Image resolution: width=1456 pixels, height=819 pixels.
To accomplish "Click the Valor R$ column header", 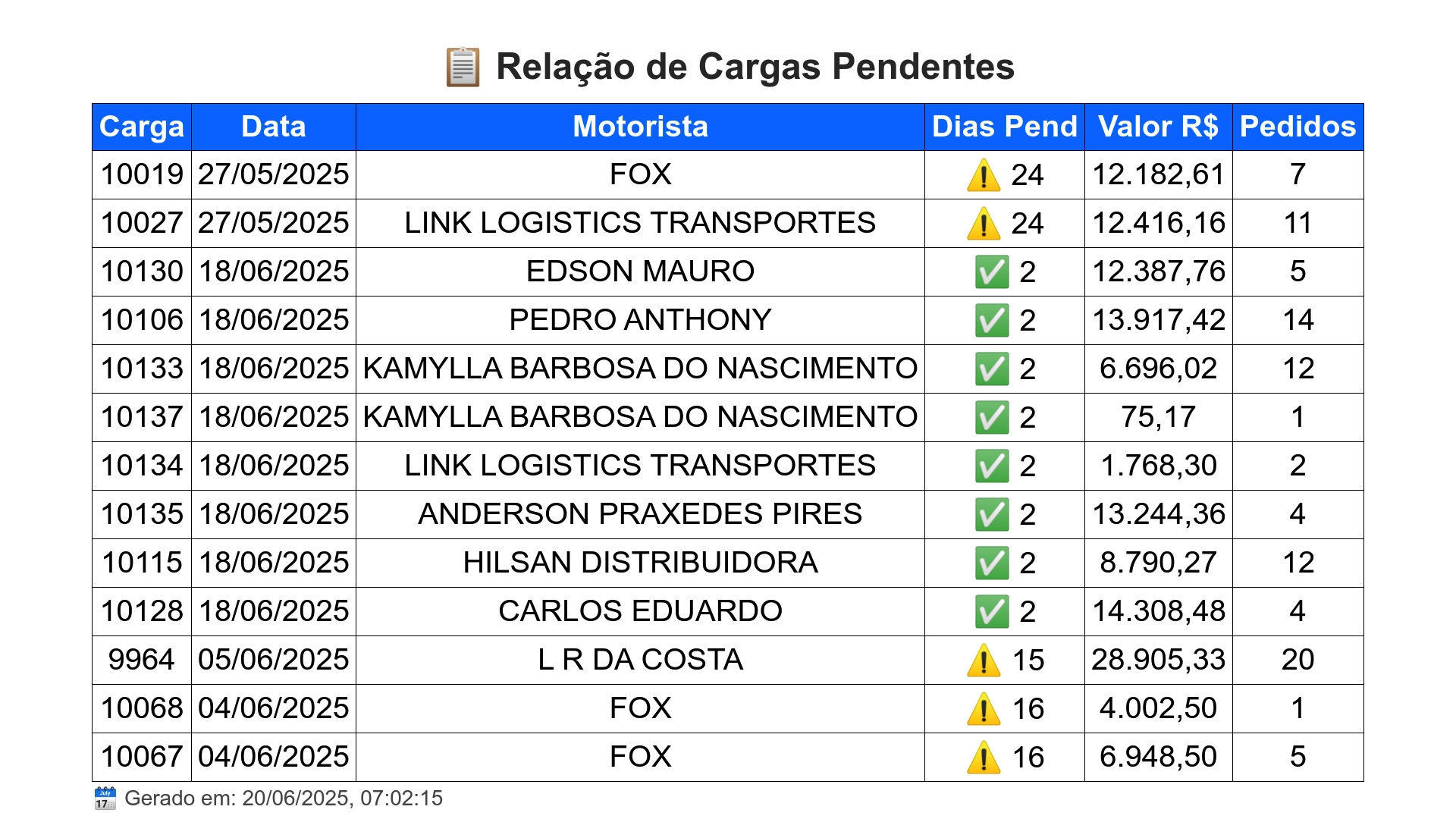I will [1158, 127].
